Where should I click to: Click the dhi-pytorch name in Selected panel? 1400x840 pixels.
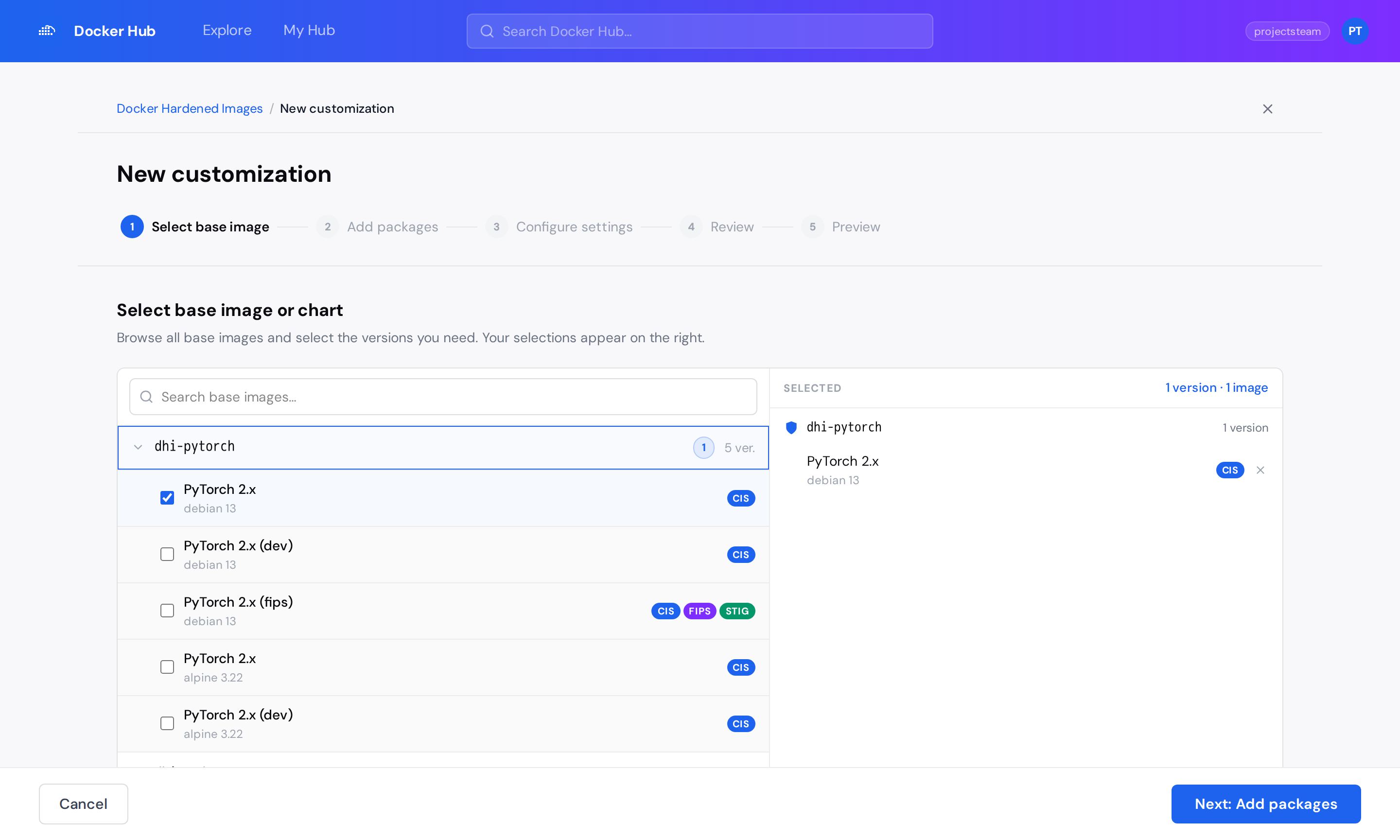point(844,427)
